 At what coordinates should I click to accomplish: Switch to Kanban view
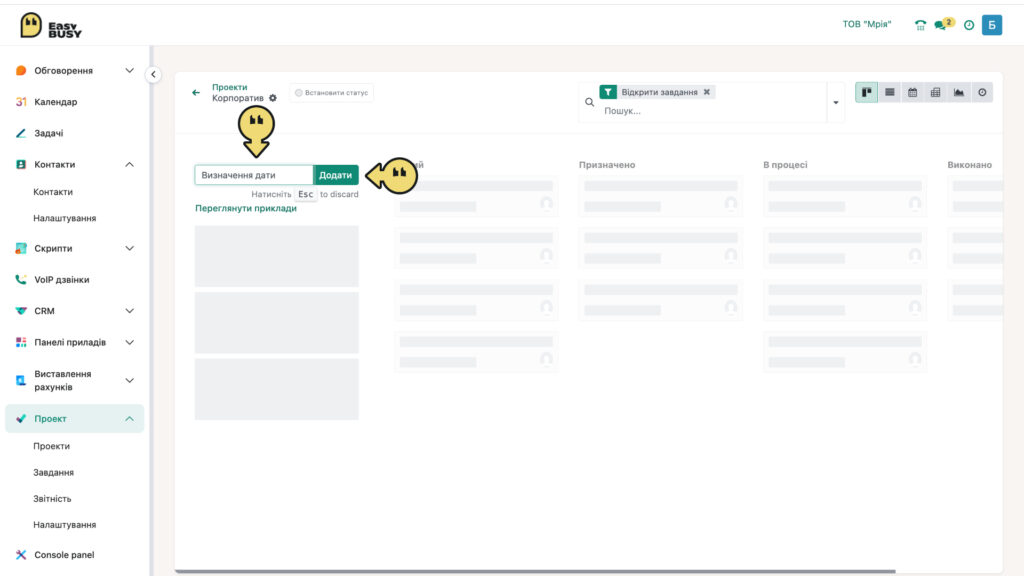867,92
